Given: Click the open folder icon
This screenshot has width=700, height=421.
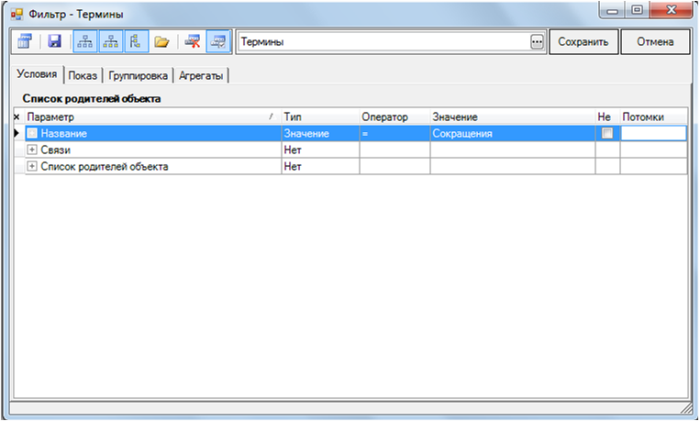Looking at the screenshot, I should coord(162,42).
